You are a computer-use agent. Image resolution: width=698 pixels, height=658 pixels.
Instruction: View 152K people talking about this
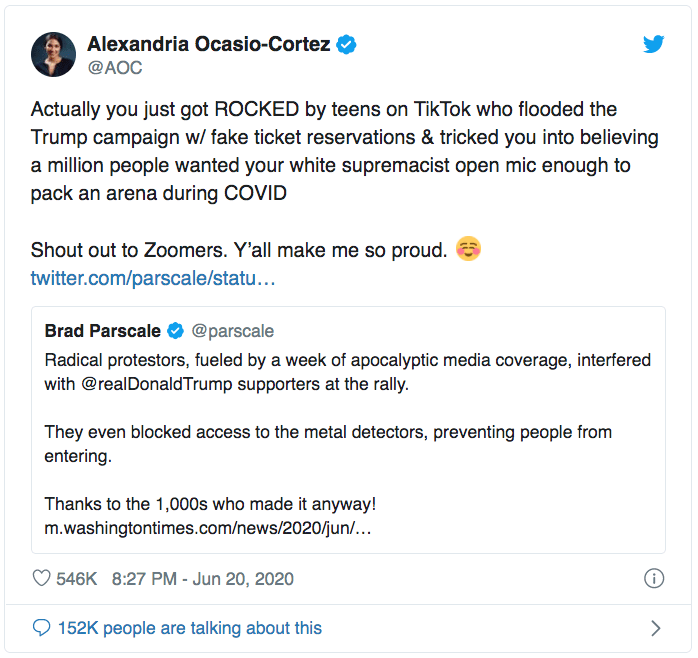pyautogui.click(x=190, y=628)
